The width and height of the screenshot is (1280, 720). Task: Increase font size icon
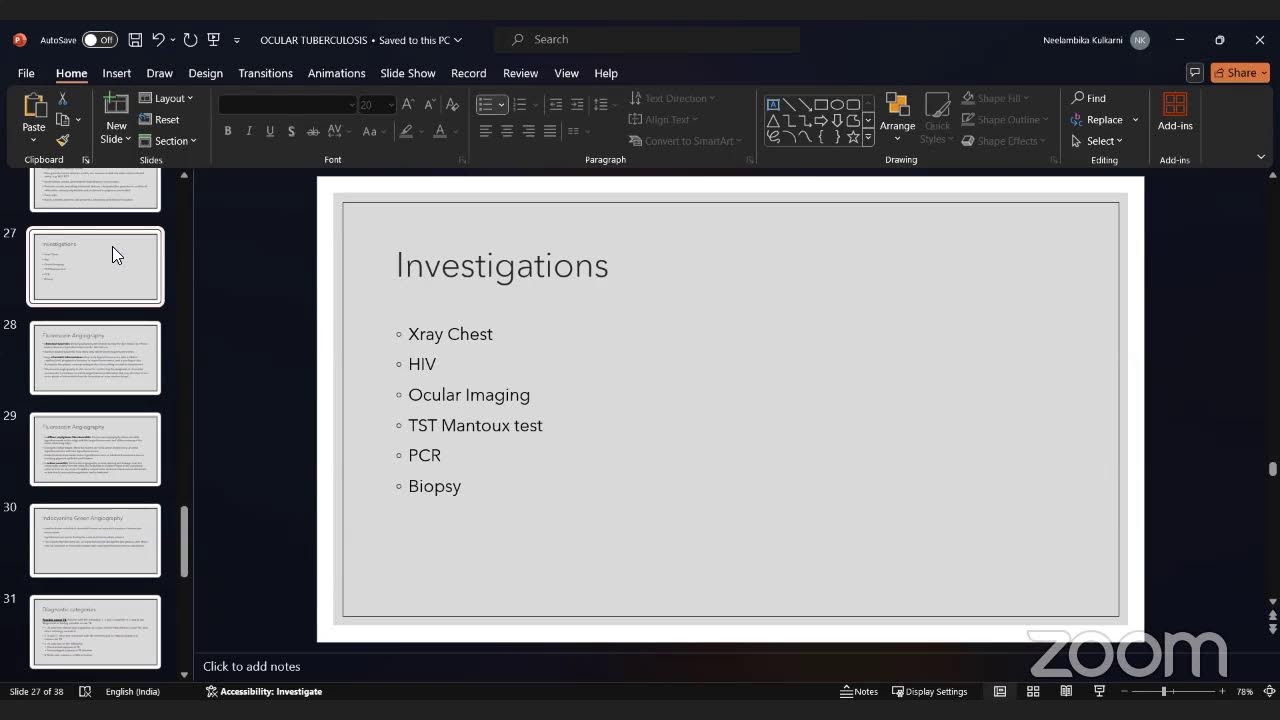(408, 105)
